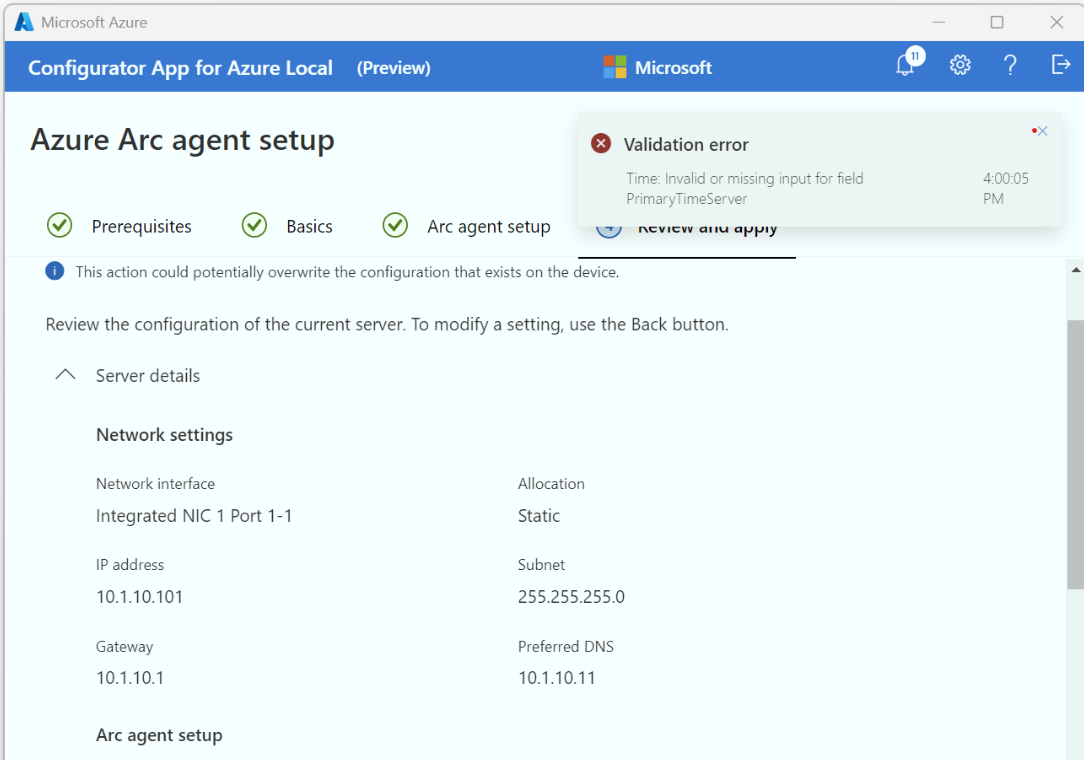Click the Time invalid PrimaryTimeServer error message
Image resolution: width=1084 pixels, height=760 pixels.
tap(745, 188)
